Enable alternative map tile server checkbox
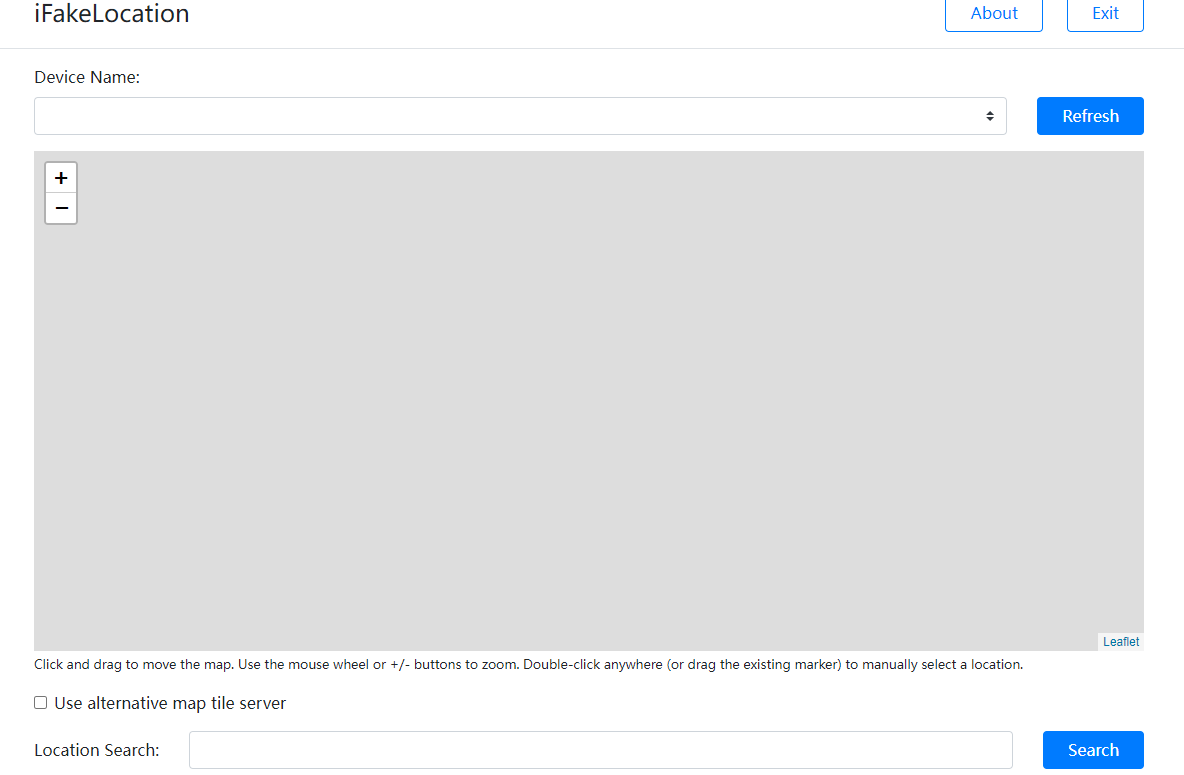The height and width of the screenshot is (775, 1184). coord(41,703)
